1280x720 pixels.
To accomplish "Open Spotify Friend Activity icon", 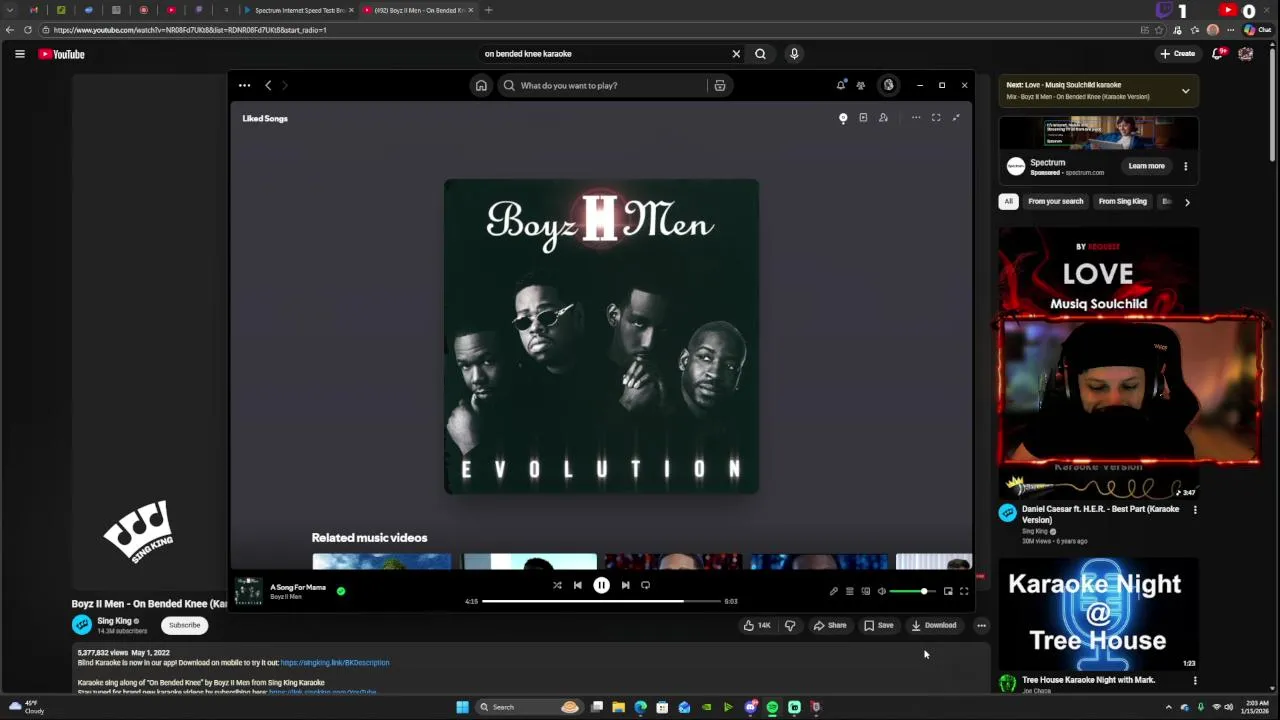I will [860, 85].
